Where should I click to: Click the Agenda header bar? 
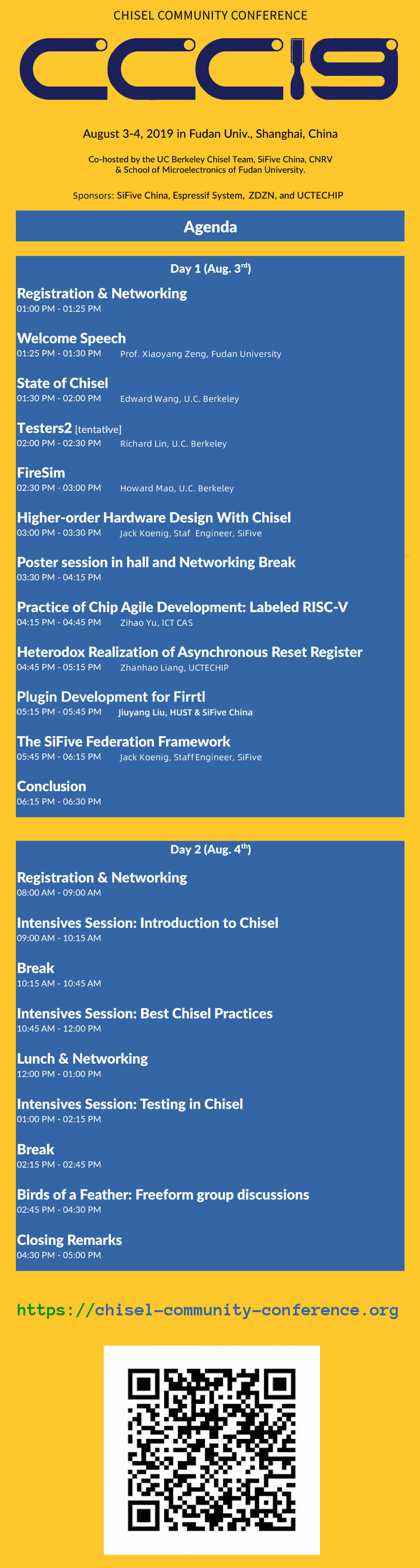pos(210,227)
